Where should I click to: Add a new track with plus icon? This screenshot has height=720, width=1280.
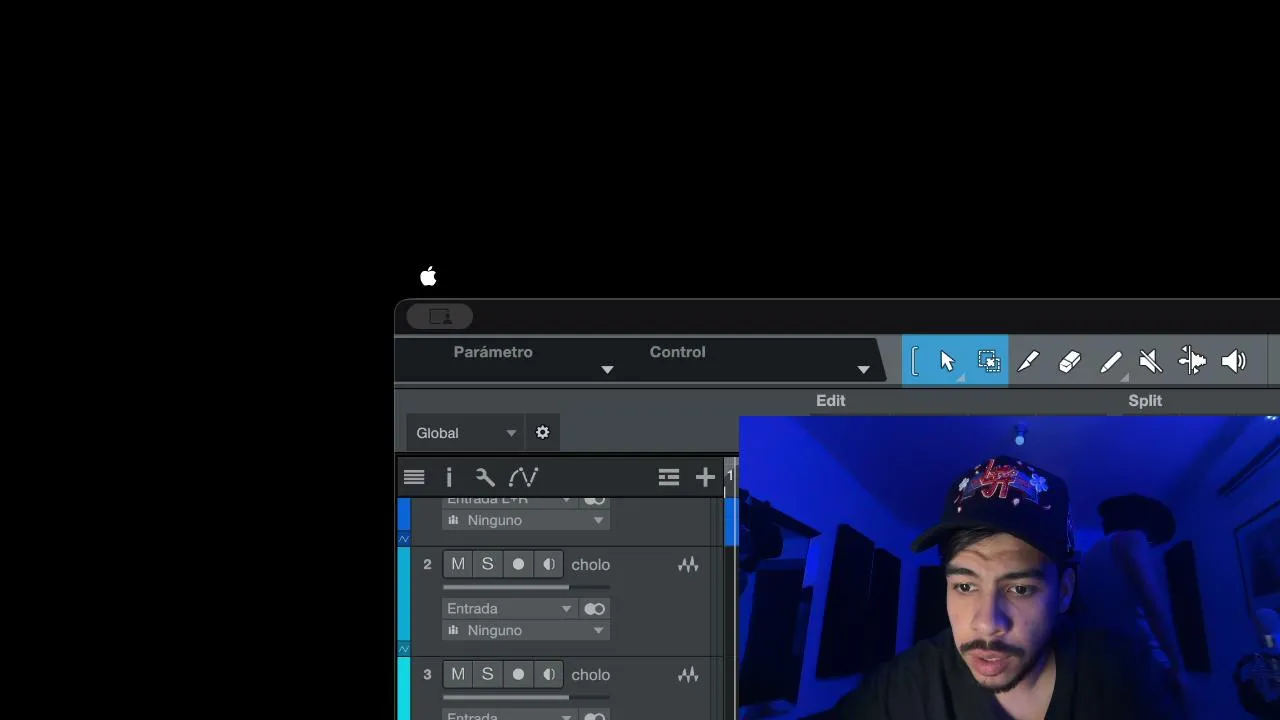click(705, 477)
